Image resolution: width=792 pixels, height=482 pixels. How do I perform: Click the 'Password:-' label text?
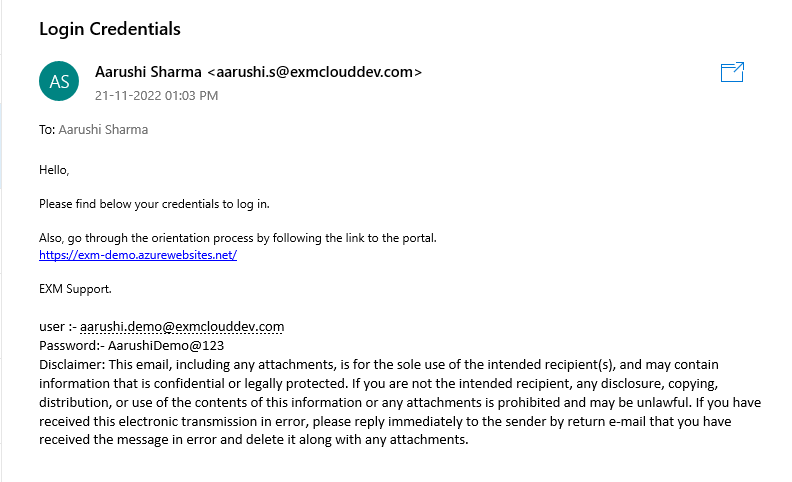72,346
